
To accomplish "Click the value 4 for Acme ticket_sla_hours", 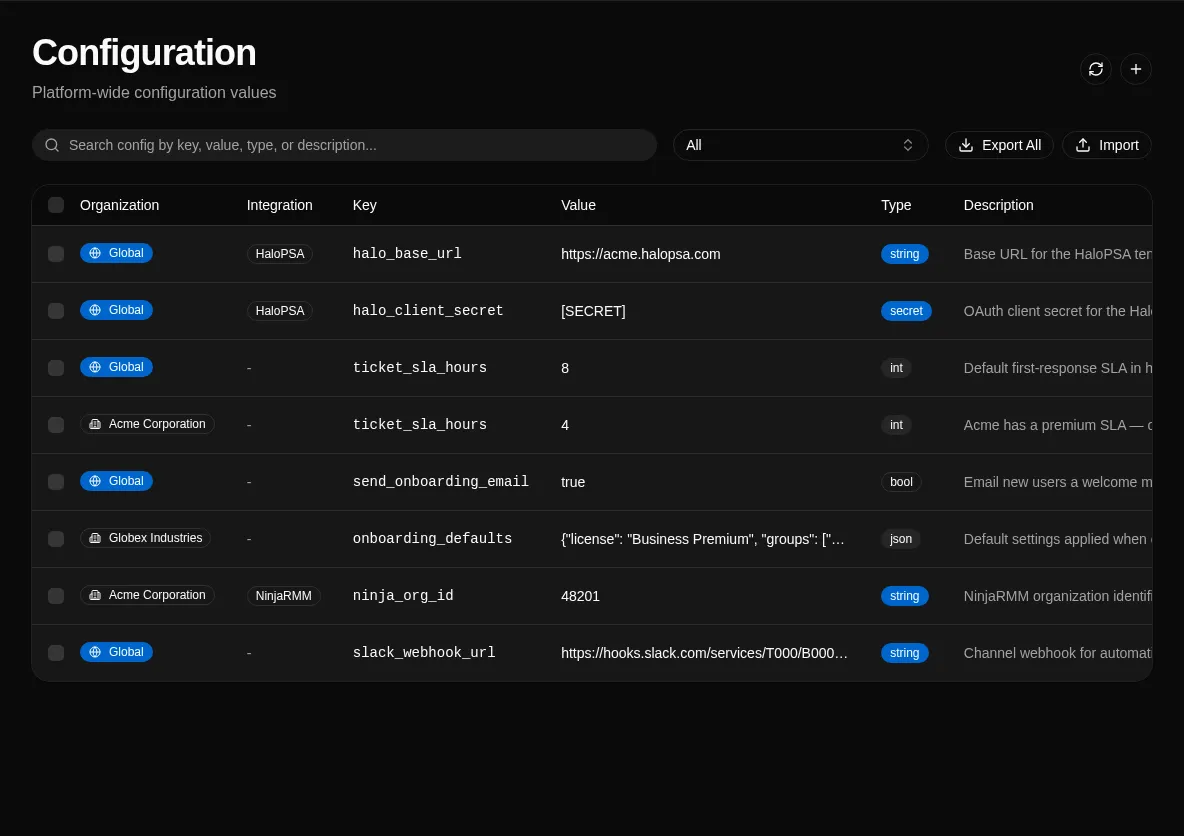I will (x=565, y=425).
